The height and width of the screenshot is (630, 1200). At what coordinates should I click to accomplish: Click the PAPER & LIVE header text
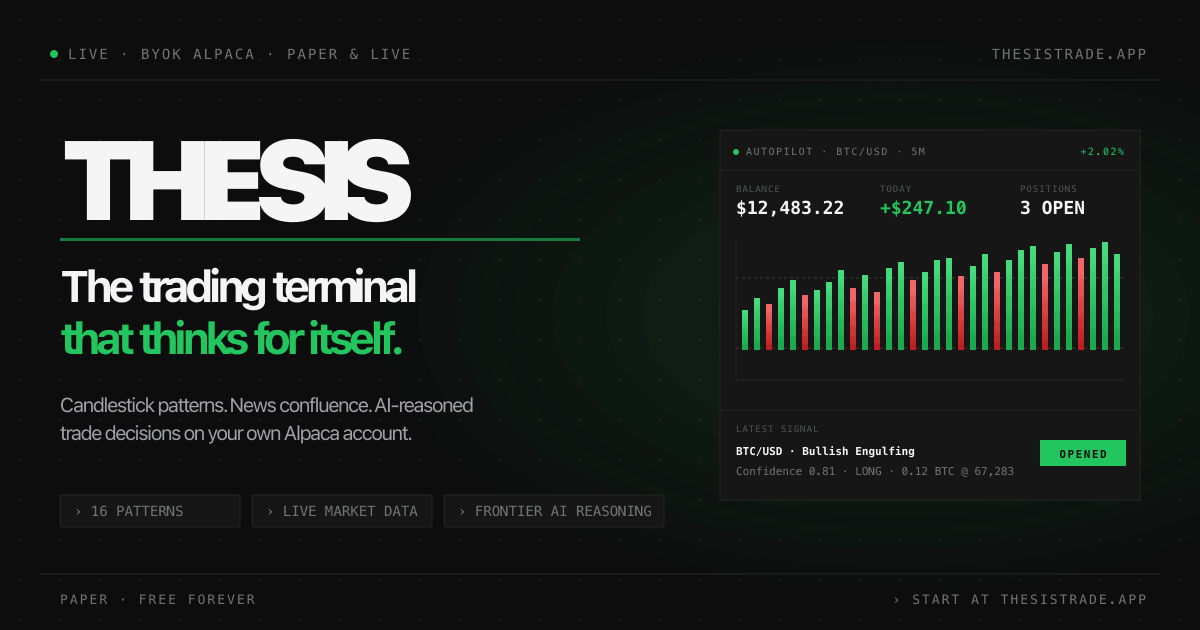349,54
